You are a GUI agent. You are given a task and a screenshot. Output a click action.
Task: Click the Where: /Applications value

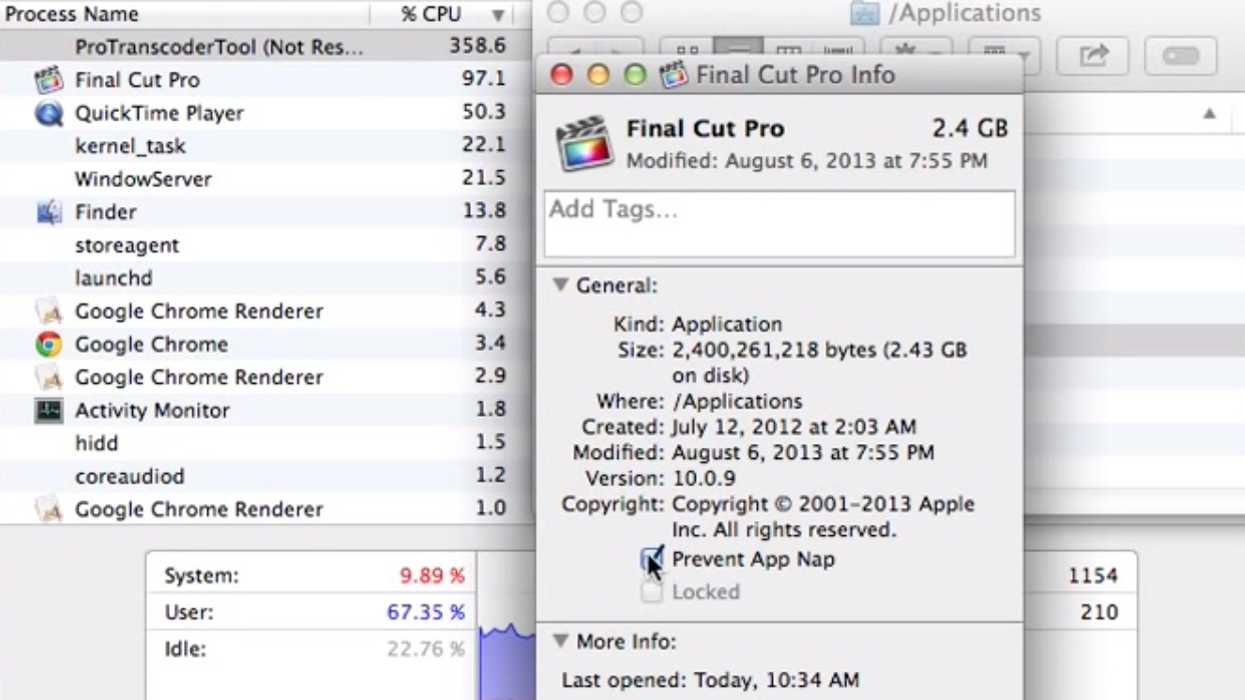click(737, 401)
